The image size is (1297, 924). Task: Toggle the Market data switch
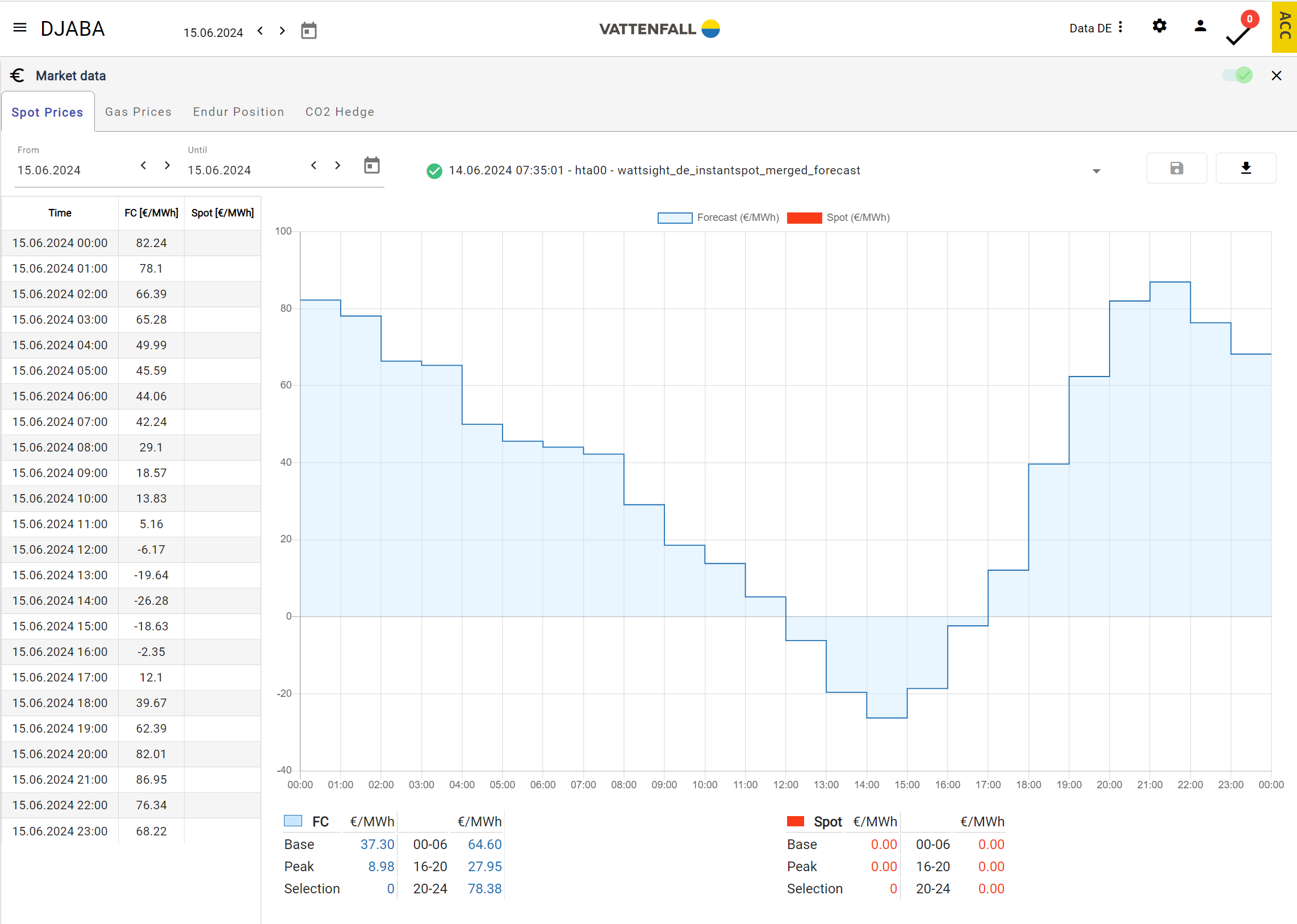(1237, 76)
